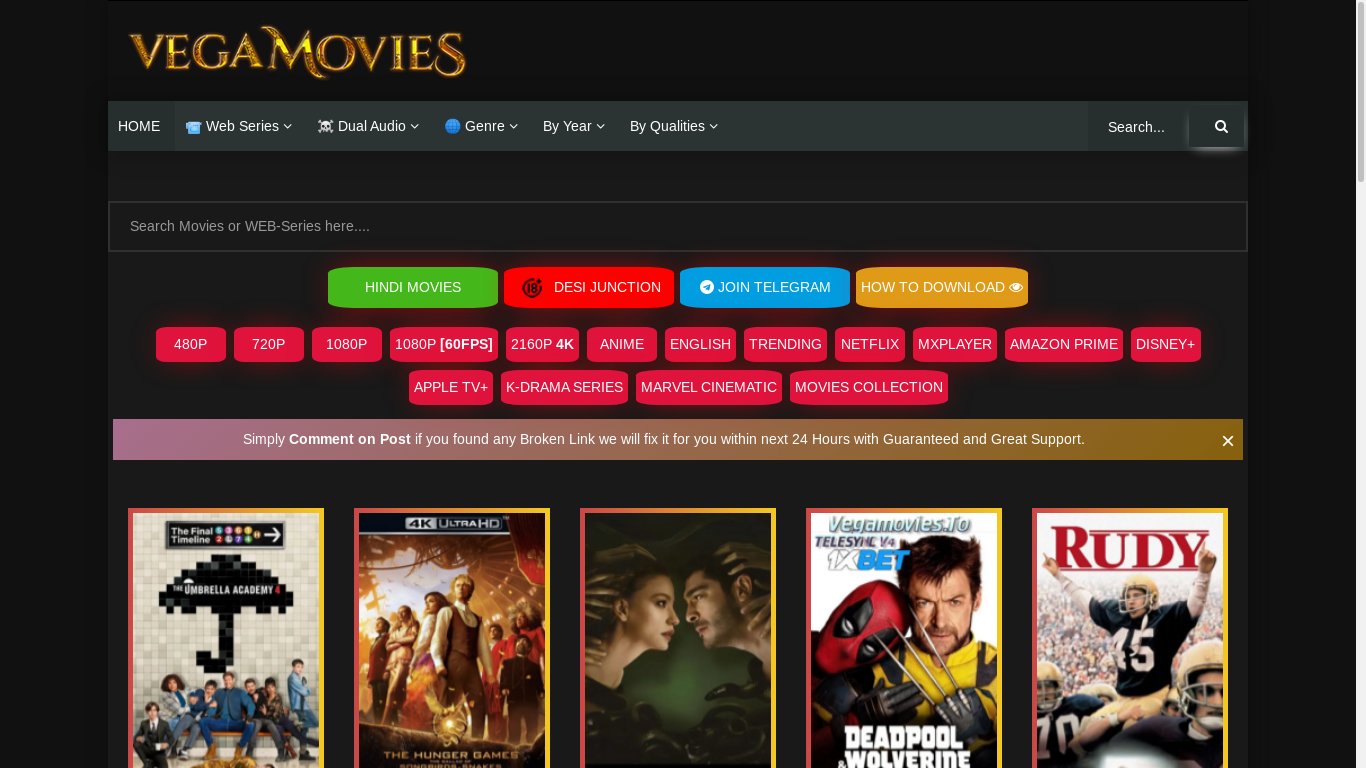Click the Join Telegram button
This screenshot has height=768, width=1366.
tap(765, 287)
